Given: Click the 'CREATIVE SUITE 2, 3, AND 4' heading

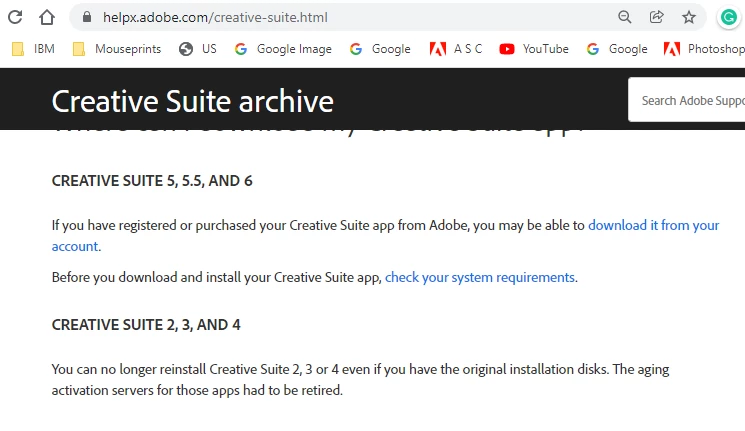Looking at the screenshot, I should click(x=146, y=325).
